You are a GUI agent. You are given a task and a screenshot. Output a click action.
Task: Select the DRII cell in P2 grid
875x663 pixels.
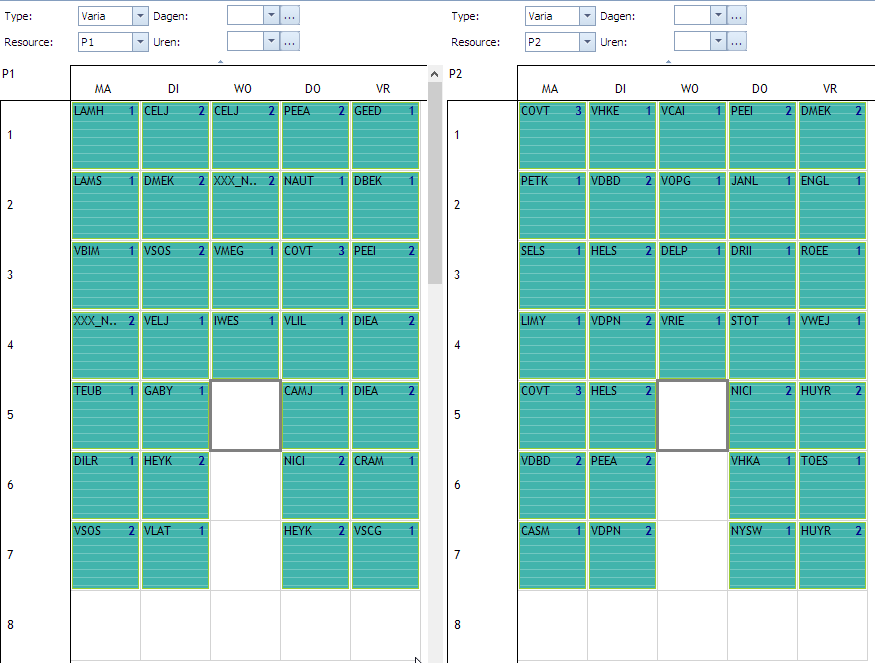click(762, 275)
